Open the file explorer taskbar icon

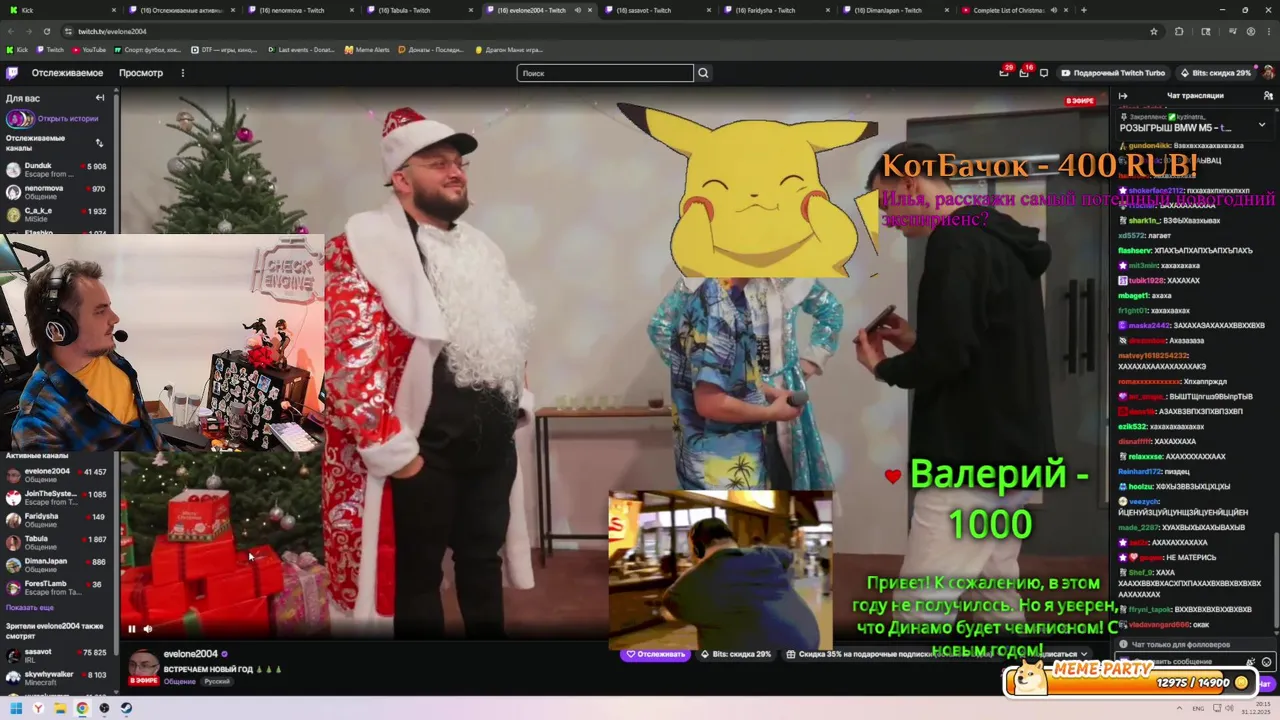pos(60,708)
